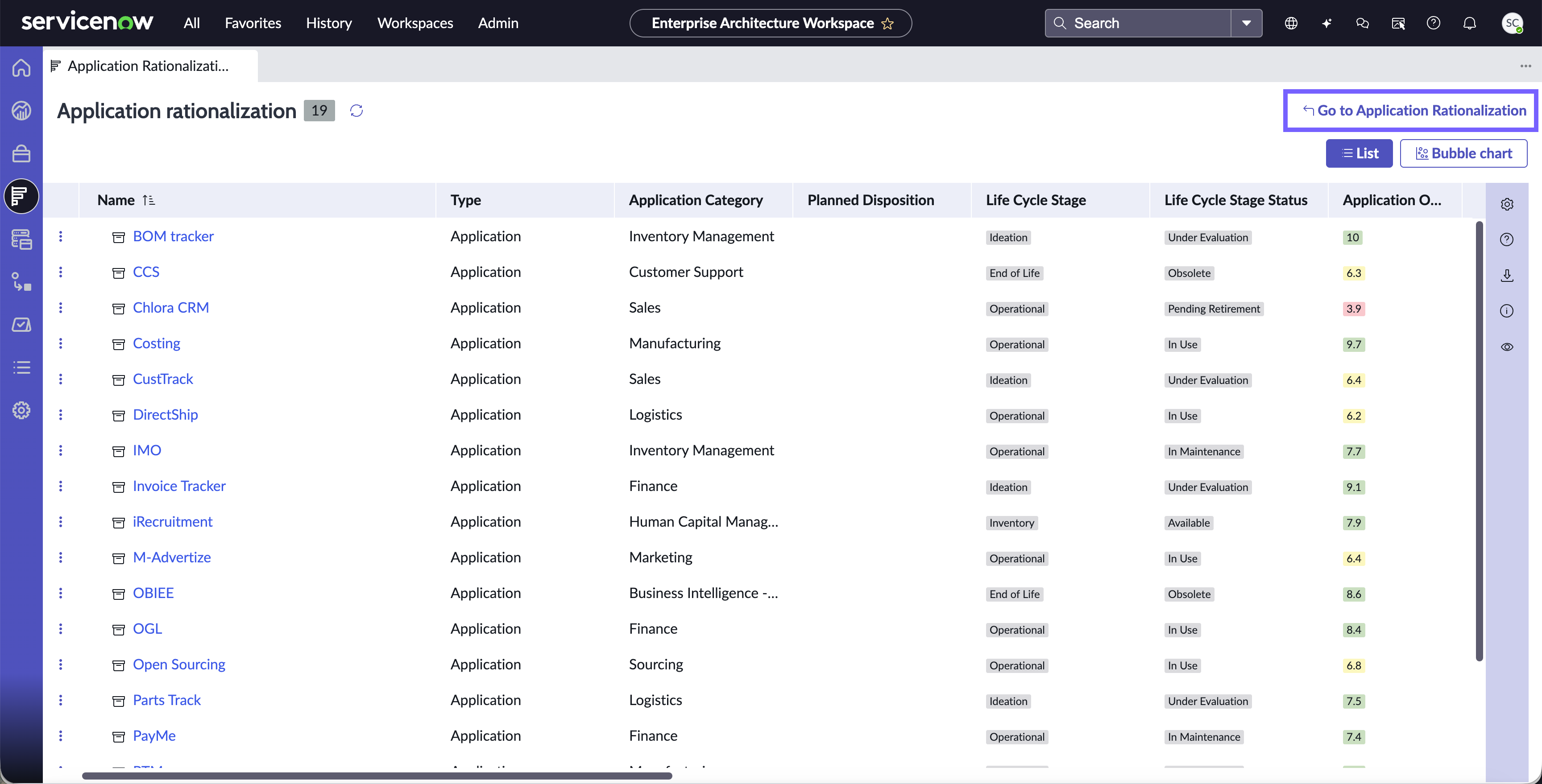The height and width of the screenshot is (784, 1542).
Task: Click the vertical scrollbar of the list
Action: (1479, 441)
